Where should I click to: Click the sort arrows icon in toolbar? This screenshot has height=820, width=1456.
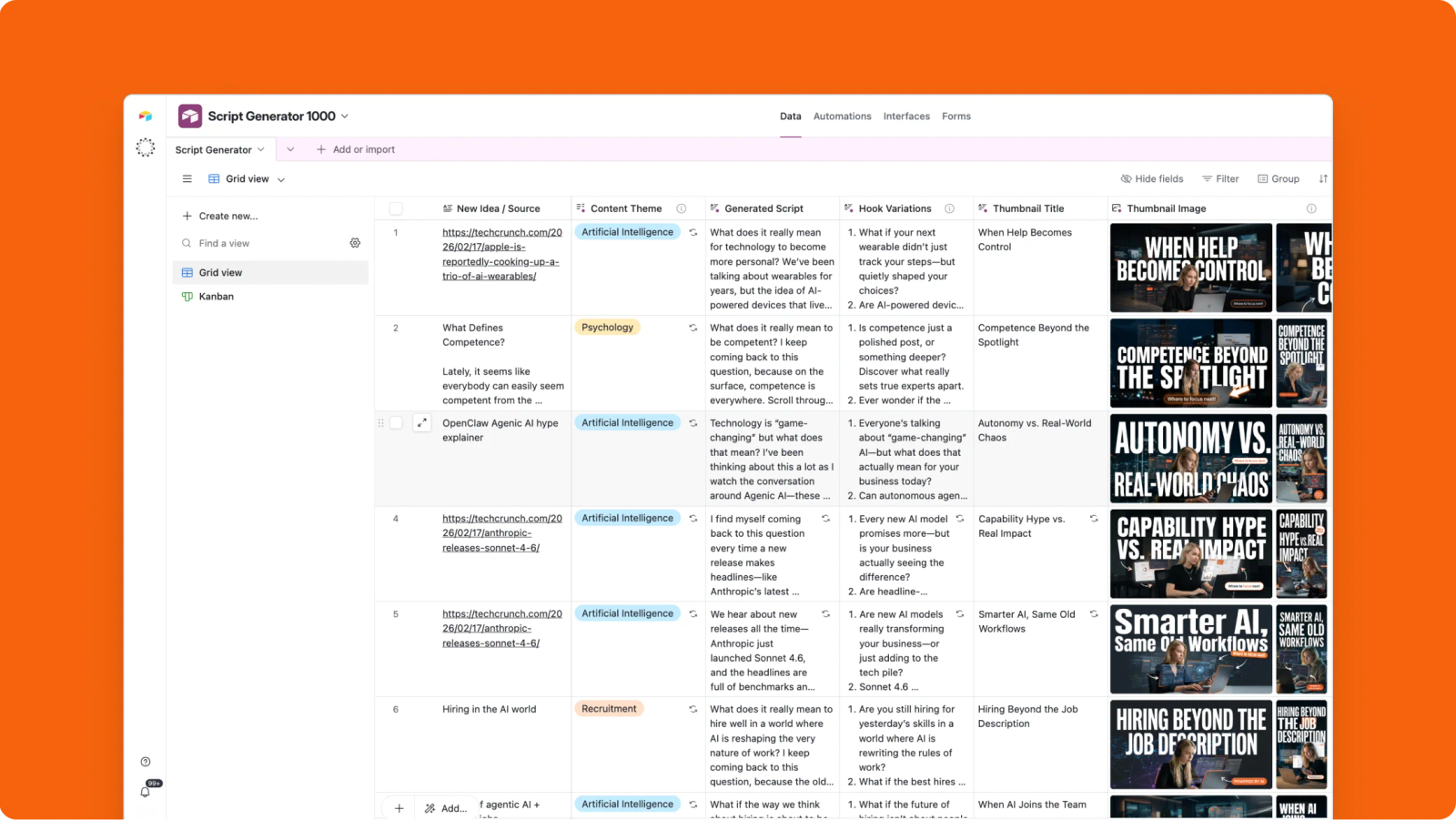coord(1323,179)
